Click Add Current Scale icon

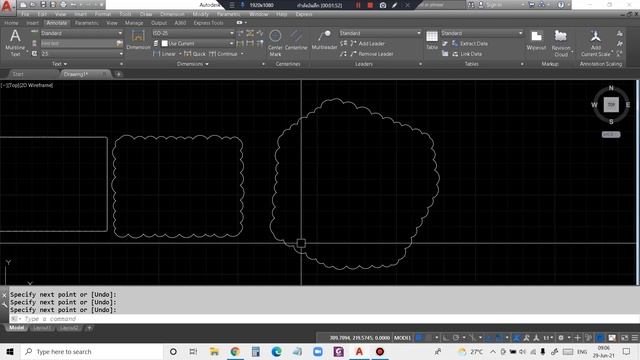(x=596, y=43)
